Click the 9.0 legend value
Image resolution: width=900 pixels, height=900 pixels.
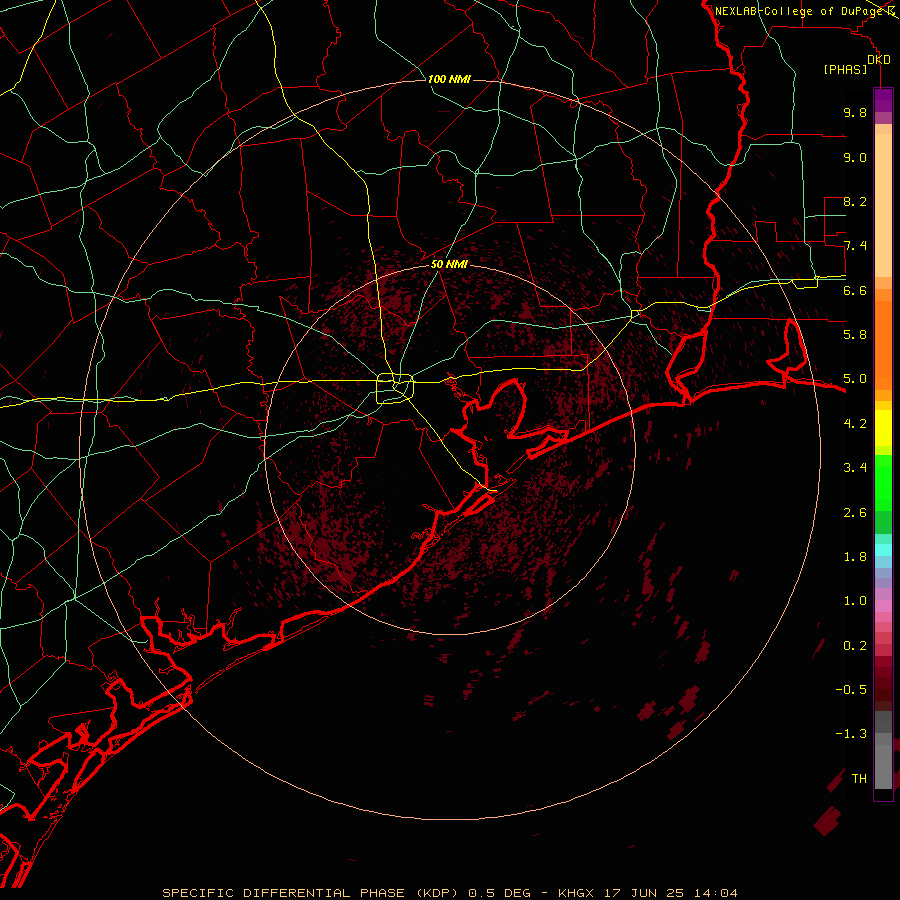(855, 157)
